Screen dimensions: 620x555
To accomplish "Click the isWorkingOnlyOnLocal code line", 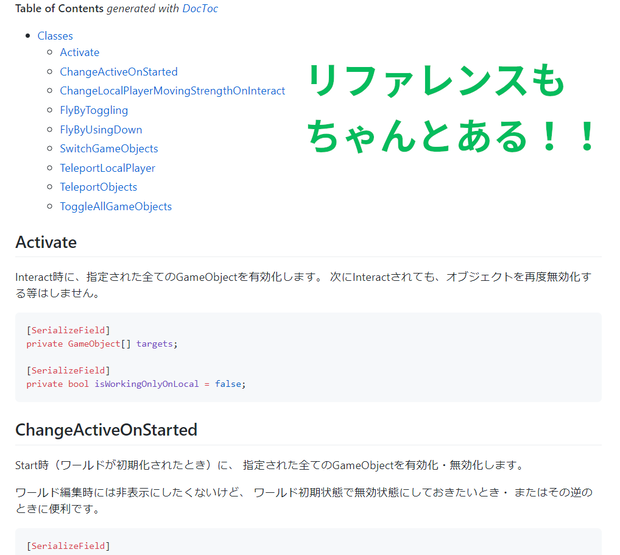I will pos(136,384).
